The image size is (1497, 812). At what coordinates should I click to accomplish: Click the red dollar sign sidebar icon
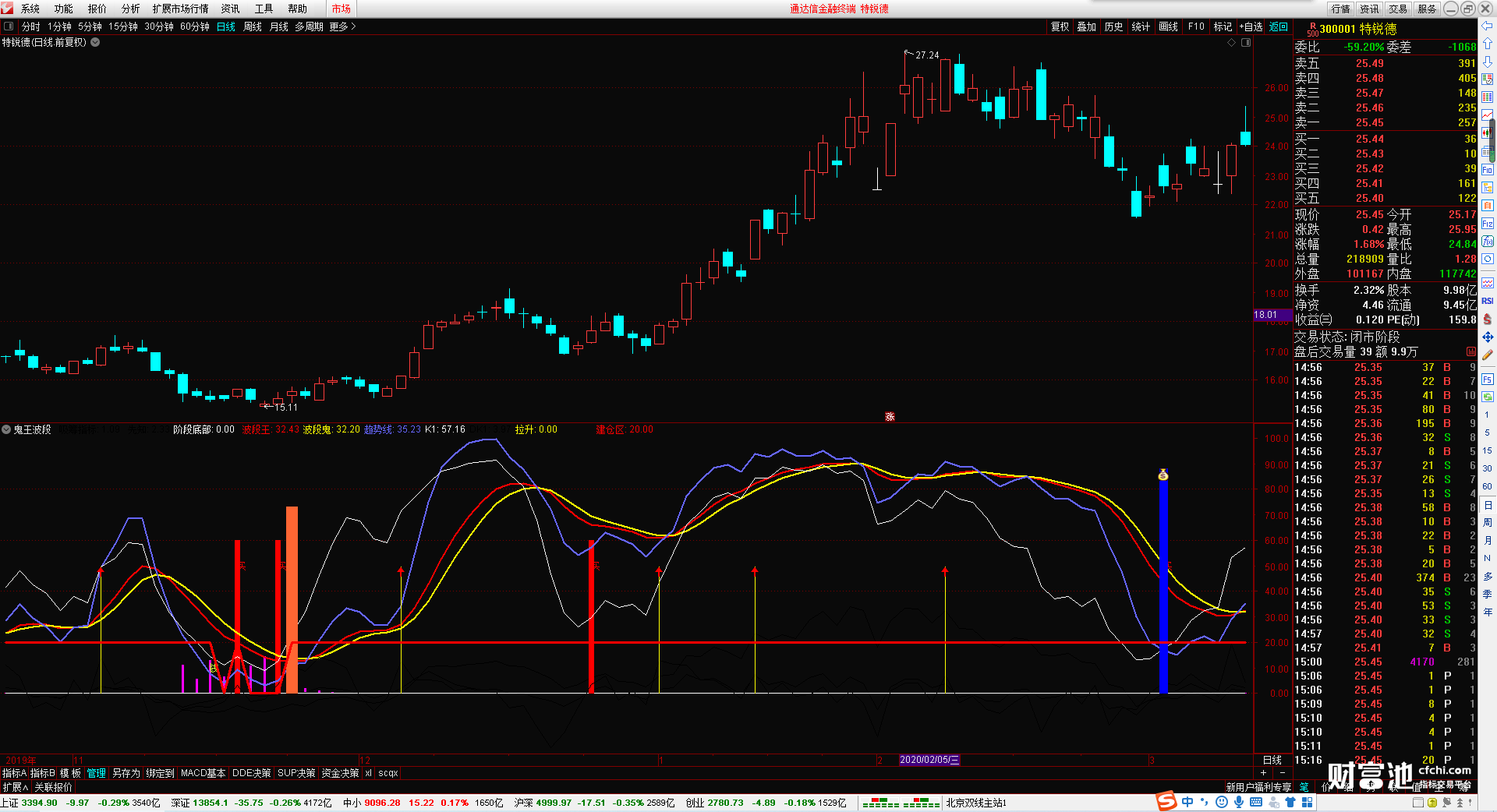(x=1488, y=319)
